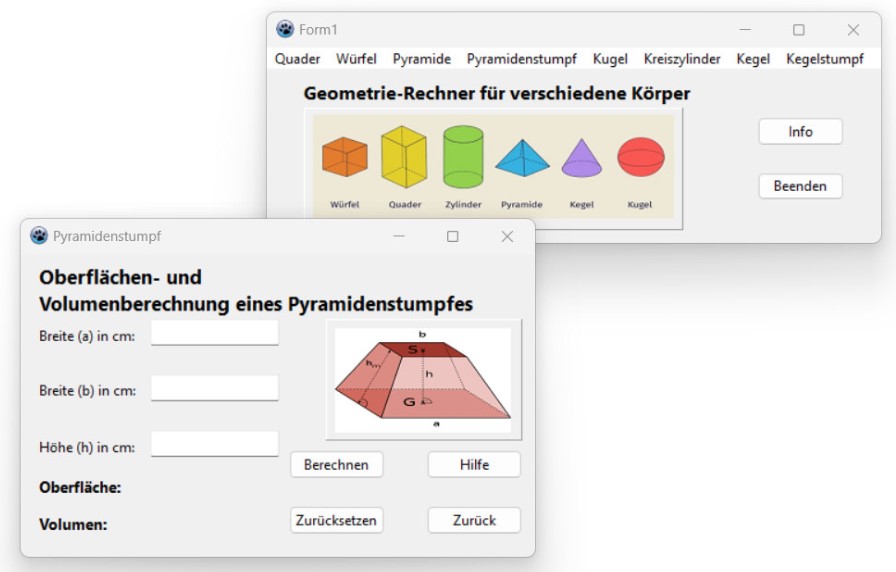The width and height of the screenshot is (896, 572).
Task: Open the Würfel menu item
Action: point(356,59)
